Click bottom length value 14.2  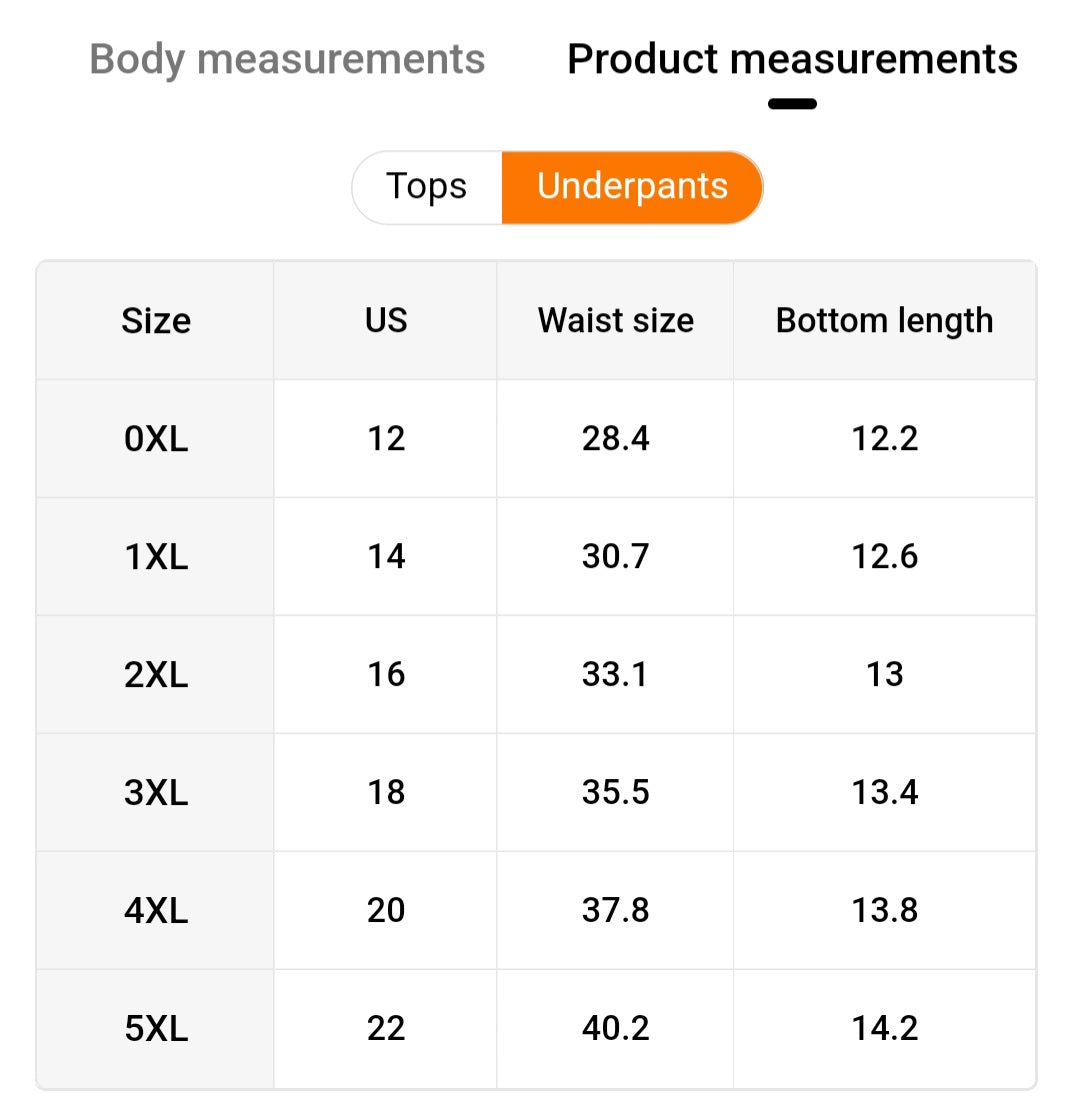tap(884, 1029)
